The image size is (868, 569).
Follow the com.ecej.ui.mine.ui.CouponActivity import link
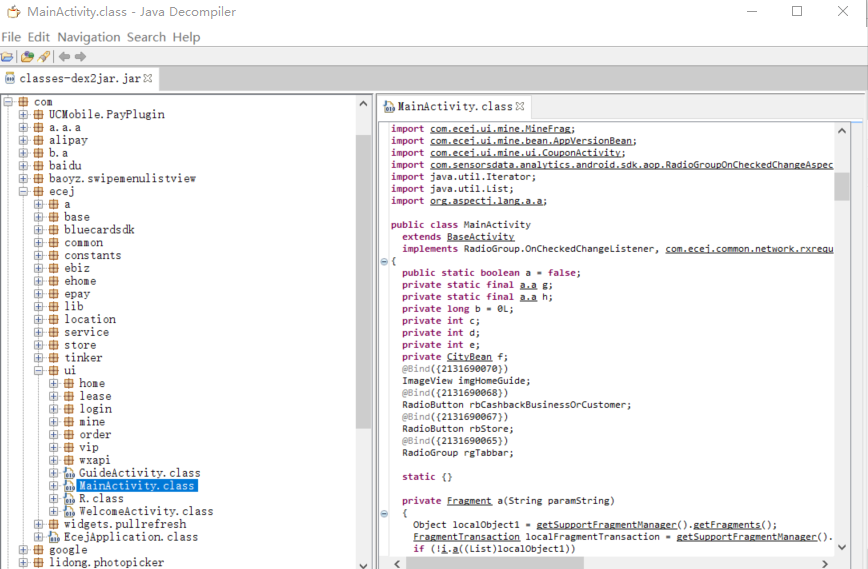(525, 153)
